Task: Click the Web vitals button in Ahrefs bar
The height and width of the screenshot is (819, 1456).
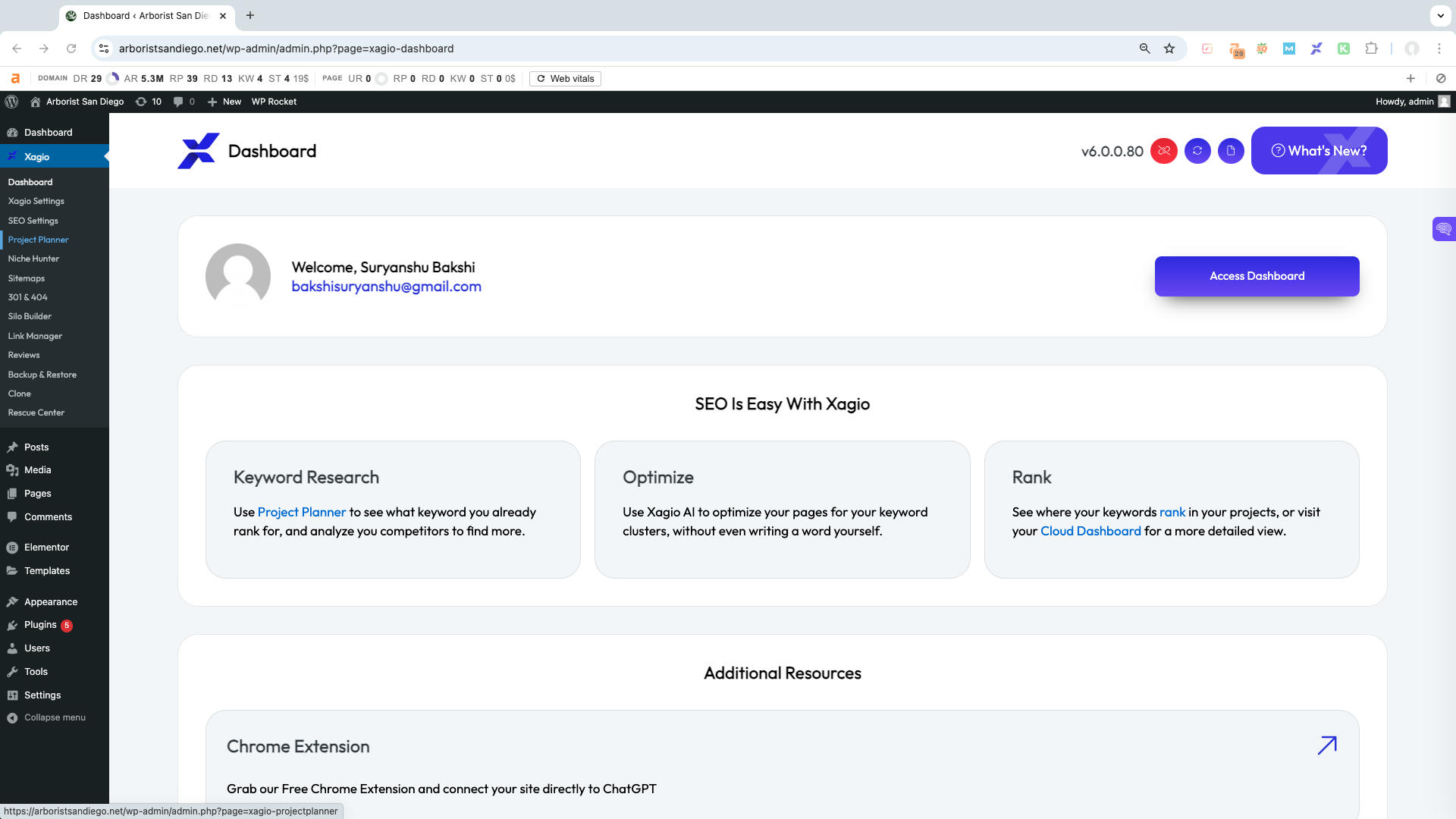Action: coord(565,79)
